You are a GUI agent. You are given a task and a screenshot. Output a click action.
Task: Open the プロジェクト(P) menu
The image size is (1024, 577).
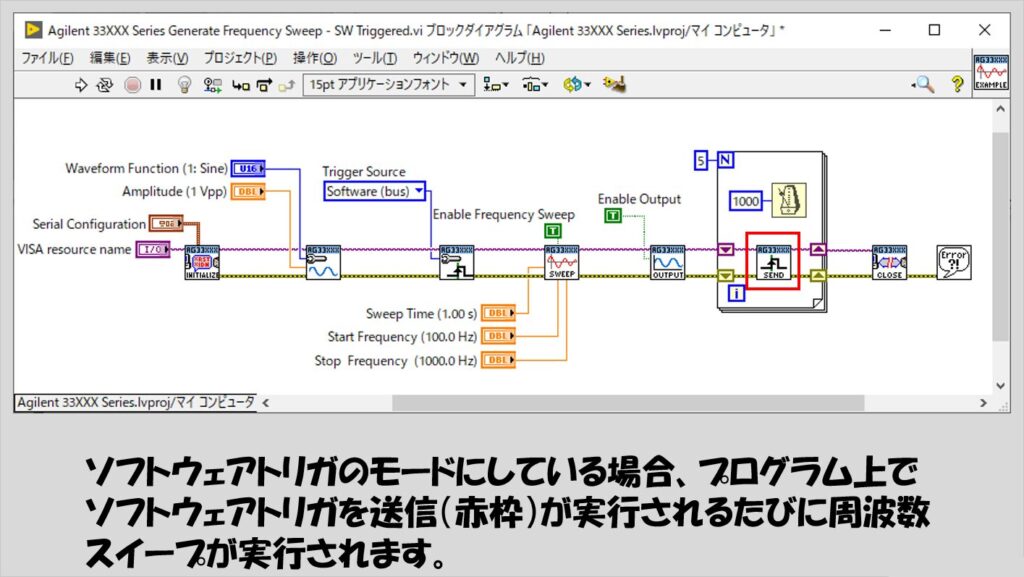(240, 58)
